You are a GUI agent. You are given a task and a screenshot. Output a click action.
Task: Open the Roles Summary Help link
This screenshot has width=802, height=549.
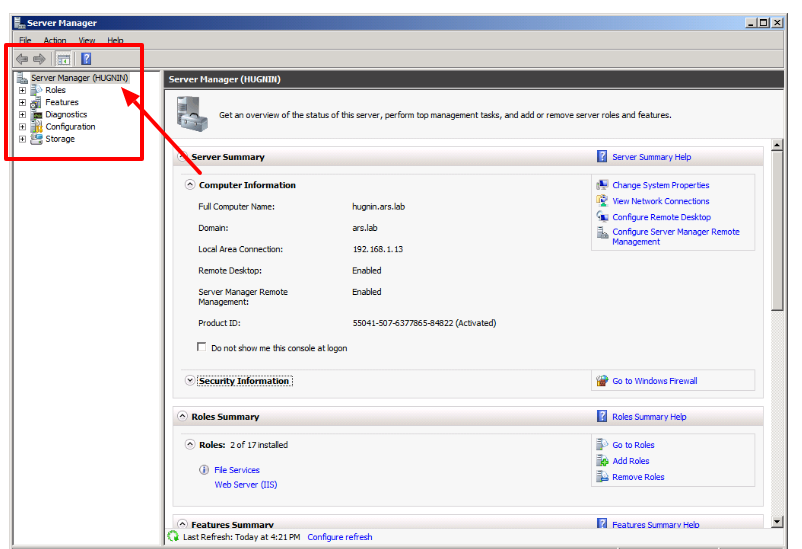click(649, 417)
